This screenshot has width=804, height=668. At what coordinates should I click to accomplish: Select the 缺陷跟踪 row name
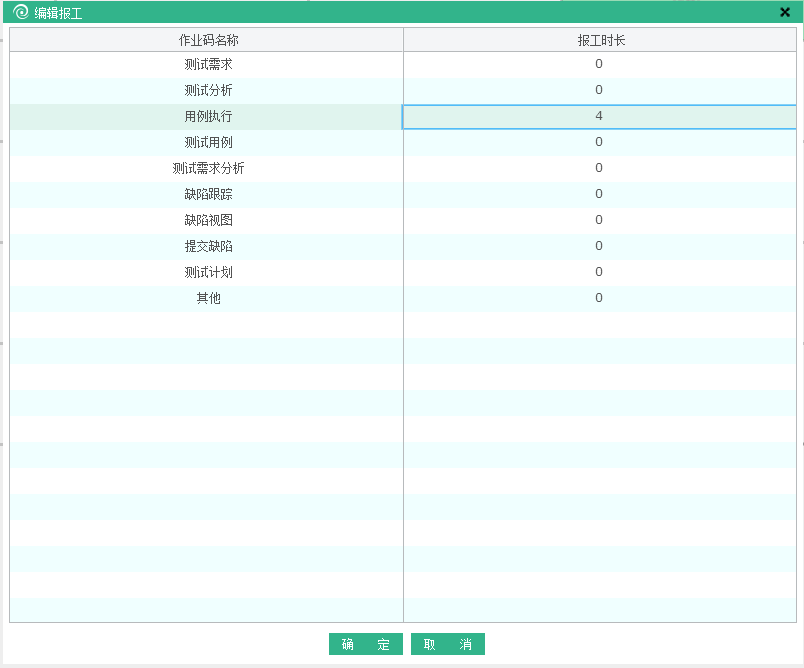point(208,194)
